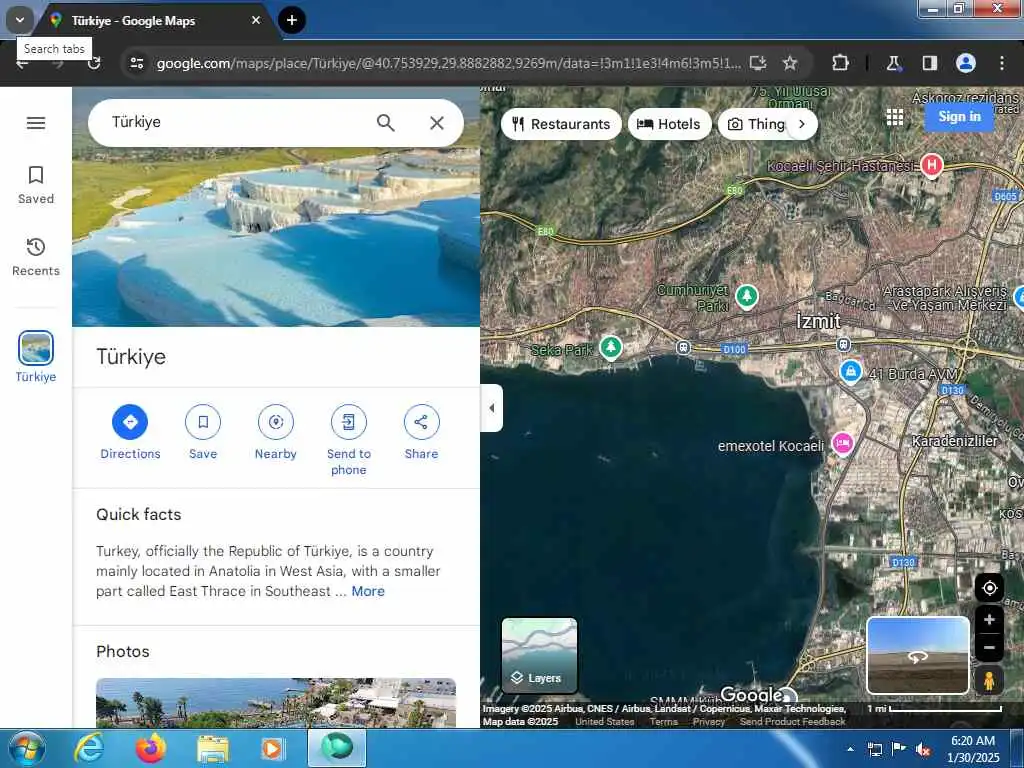Get Directions to Türkiye

point(130,433)
